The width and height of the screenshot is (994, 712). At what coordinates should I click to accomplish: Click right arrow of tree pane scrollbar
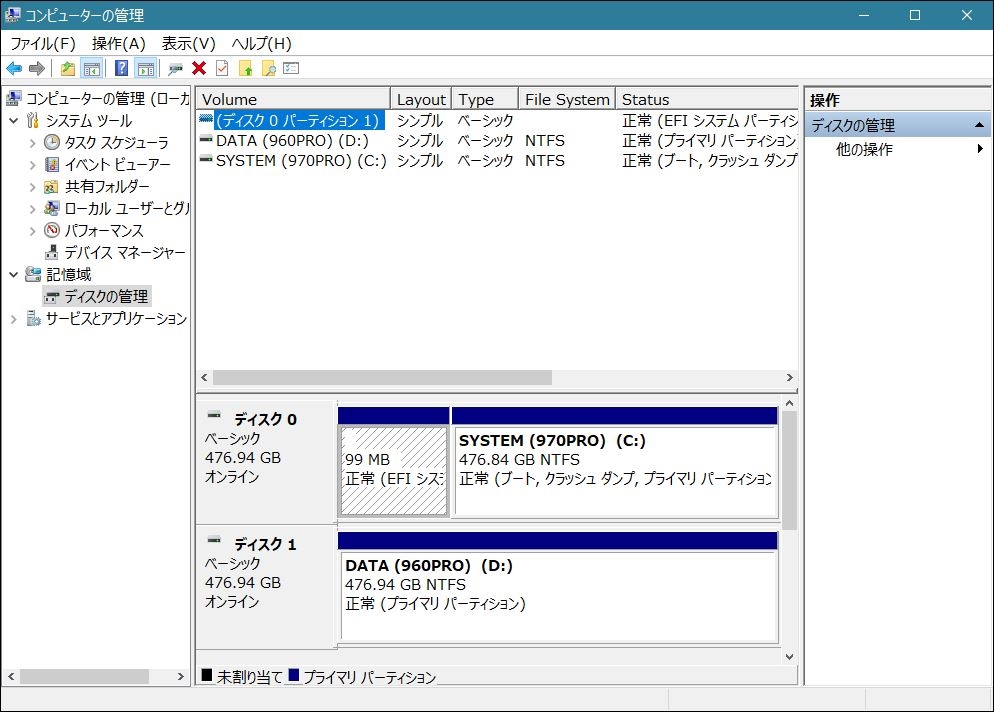pyautogui.click(x=181, y=676)
